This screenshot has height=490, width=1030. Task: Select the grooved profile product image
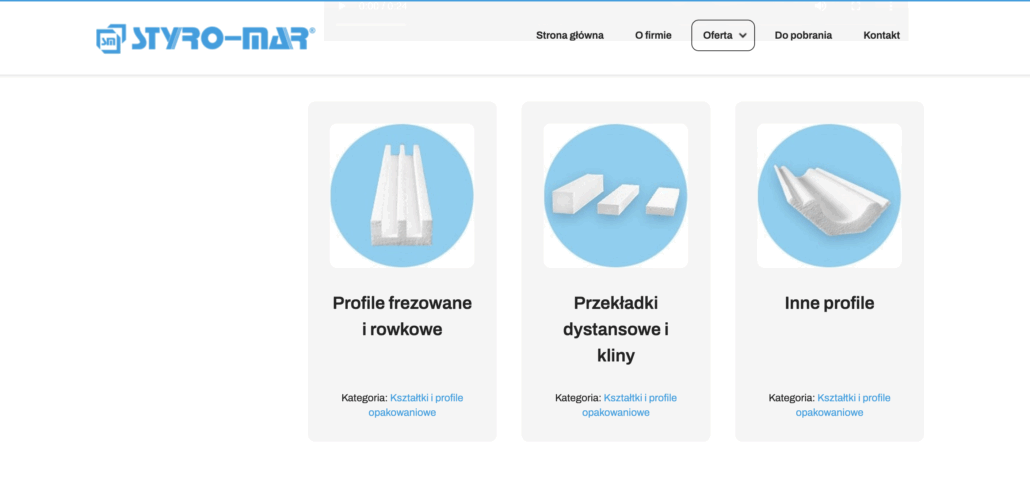pyautogui.click(x=402, y=196)
